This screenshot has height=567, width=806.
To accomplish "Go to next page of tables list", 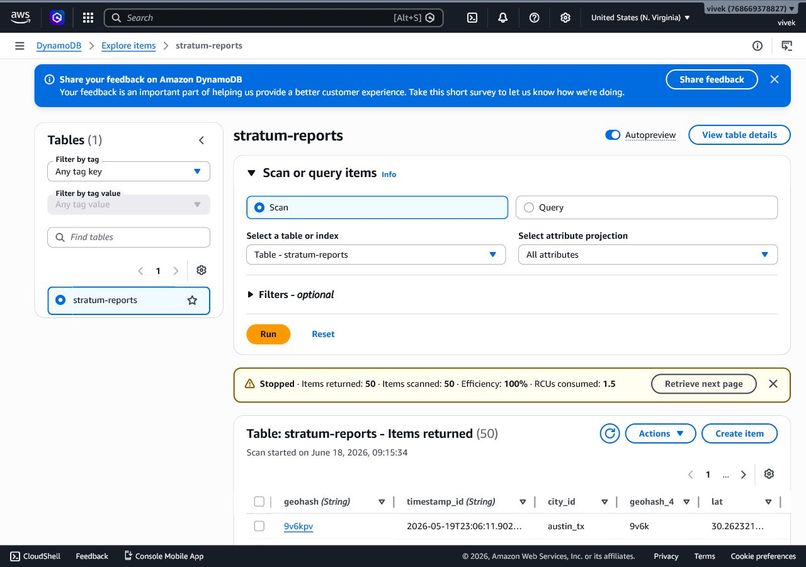I will [x=176, y=270].
